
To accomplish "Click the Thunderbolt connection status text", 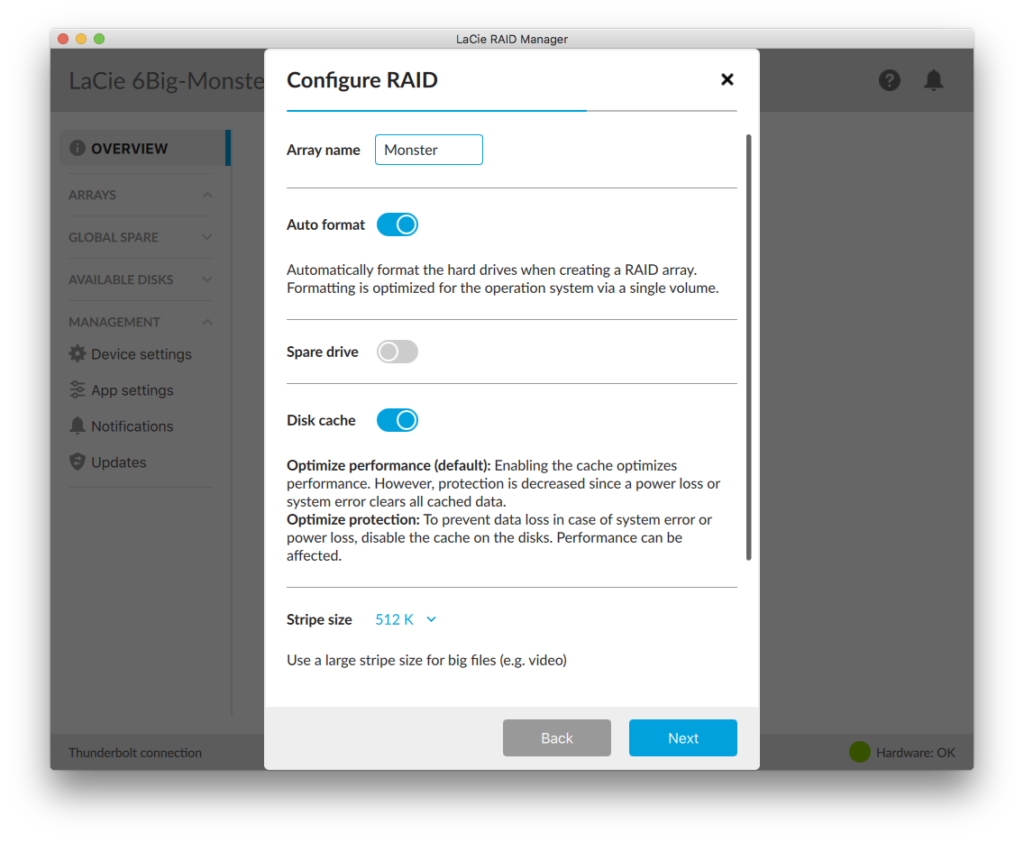I will tap(135, 753).
